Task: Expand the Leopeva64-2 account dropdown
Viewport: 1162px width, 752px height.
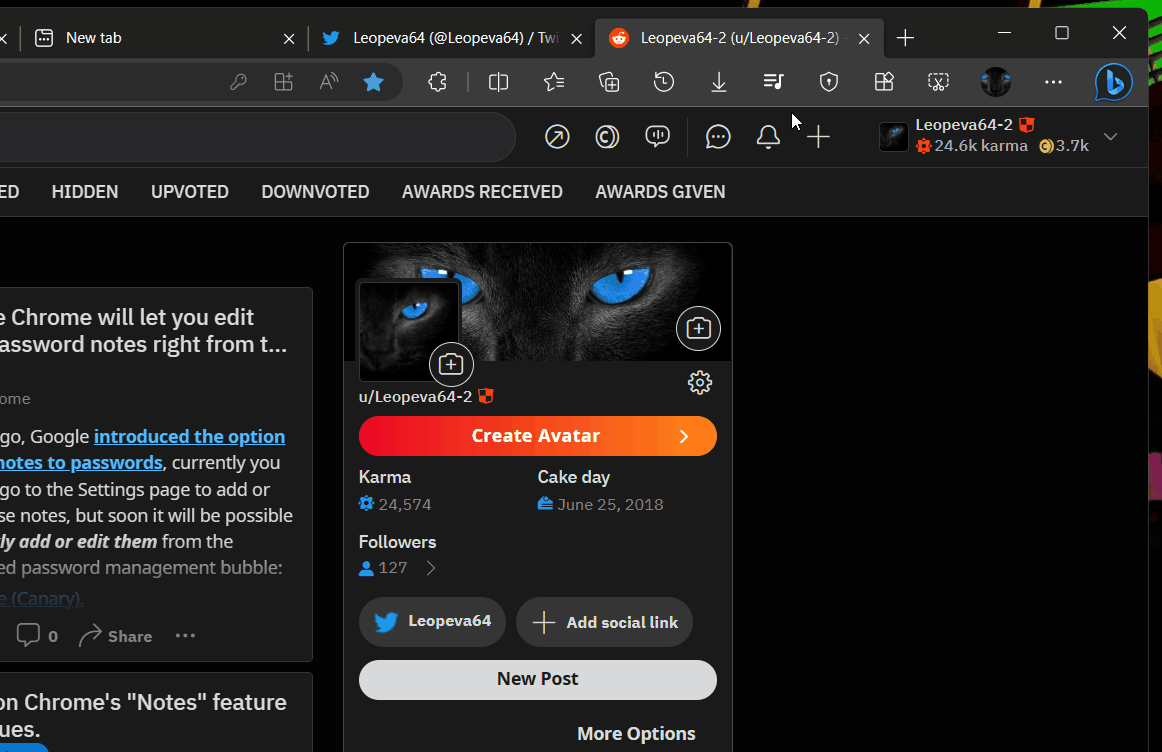Action: [x=1110, y=136]
